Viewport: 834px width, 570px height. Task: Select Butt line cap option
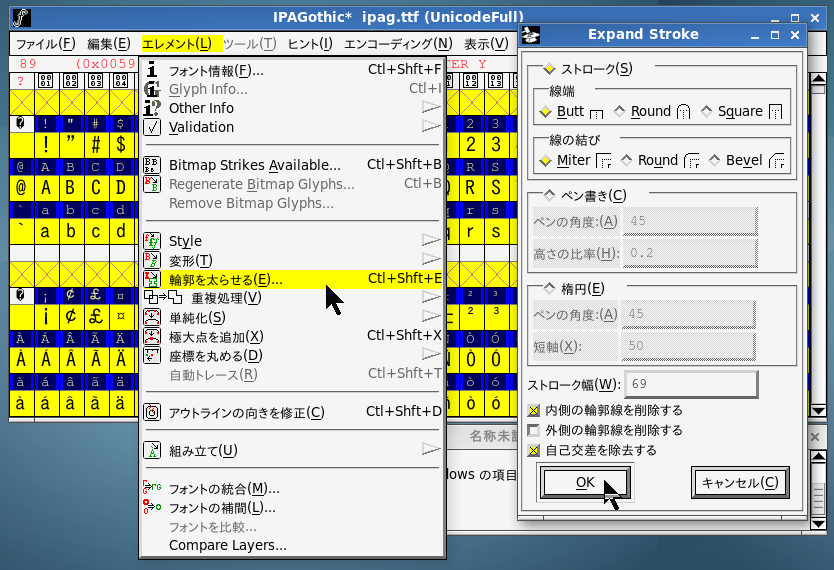(x=545, y=112)
